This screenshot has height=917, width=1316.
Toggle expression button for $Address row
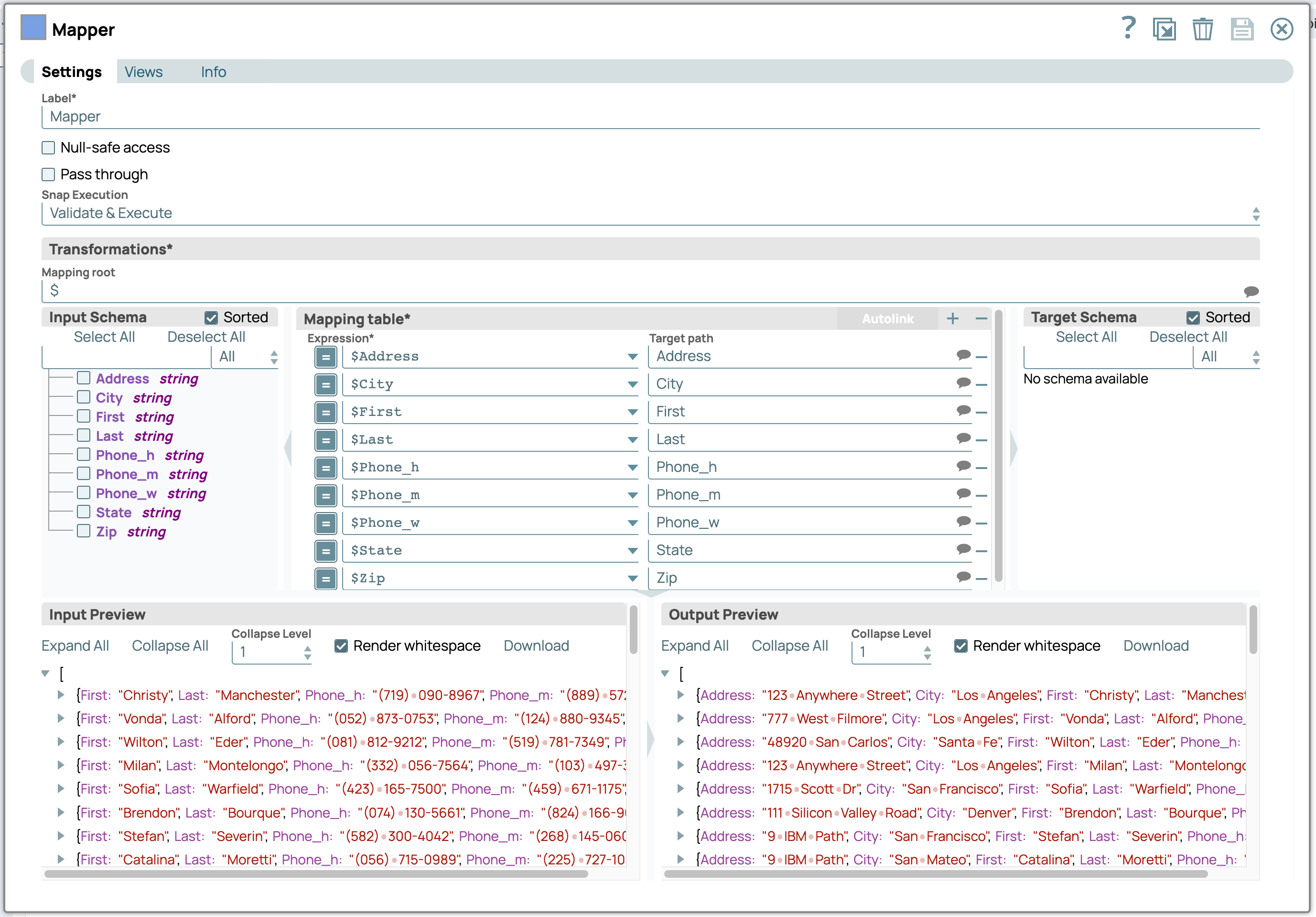click(x=325, y=357)
